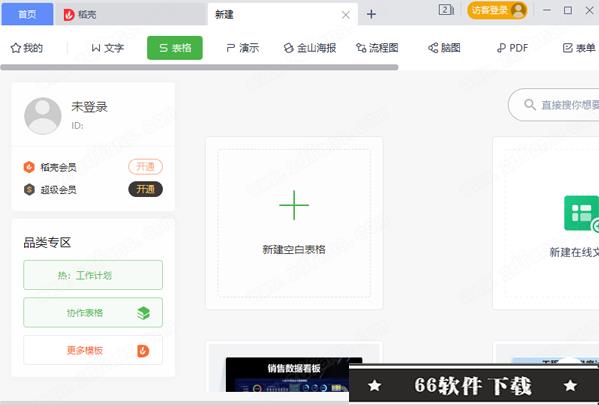Click the green online document icon

click(x=581, y=213)
